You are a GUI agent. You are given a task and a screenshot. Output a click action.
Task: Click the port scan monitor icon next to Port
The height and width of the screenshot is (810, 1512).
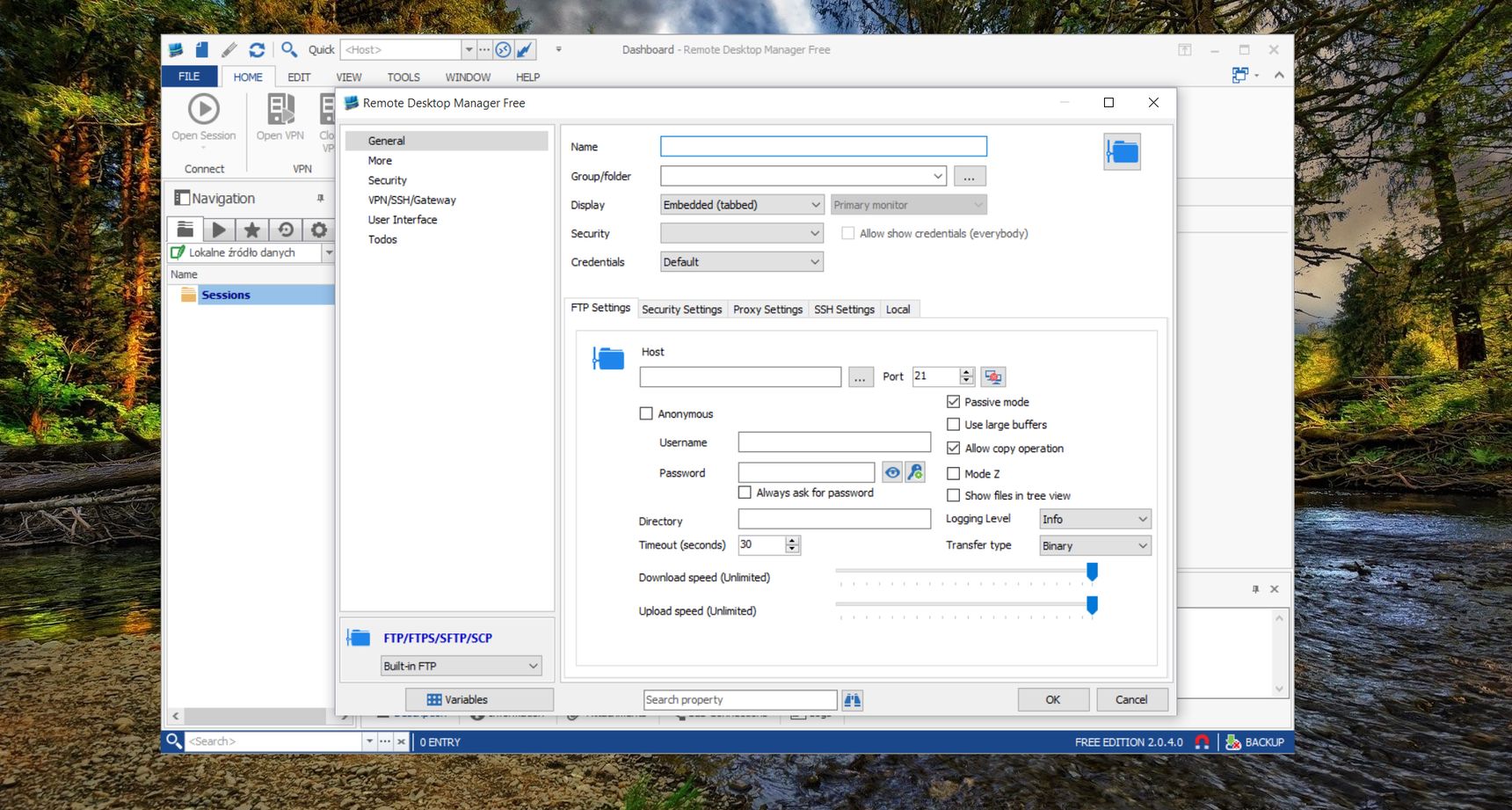coord(993,376)
